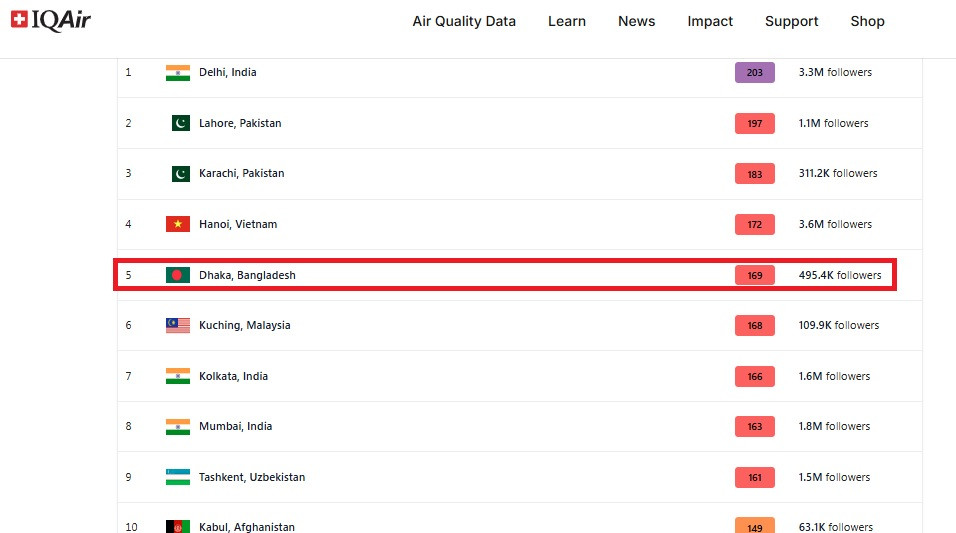The height and width of the screenshot is (533, 956).
Task: Click the '1.1M followers' text
Action: (x=833, y=123)
